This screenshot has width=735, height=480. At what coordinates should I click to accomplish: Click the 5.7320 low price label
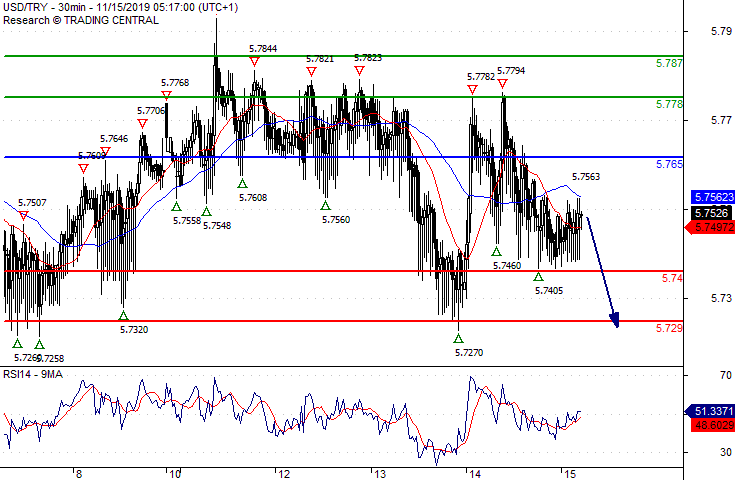tap(134, 330)
